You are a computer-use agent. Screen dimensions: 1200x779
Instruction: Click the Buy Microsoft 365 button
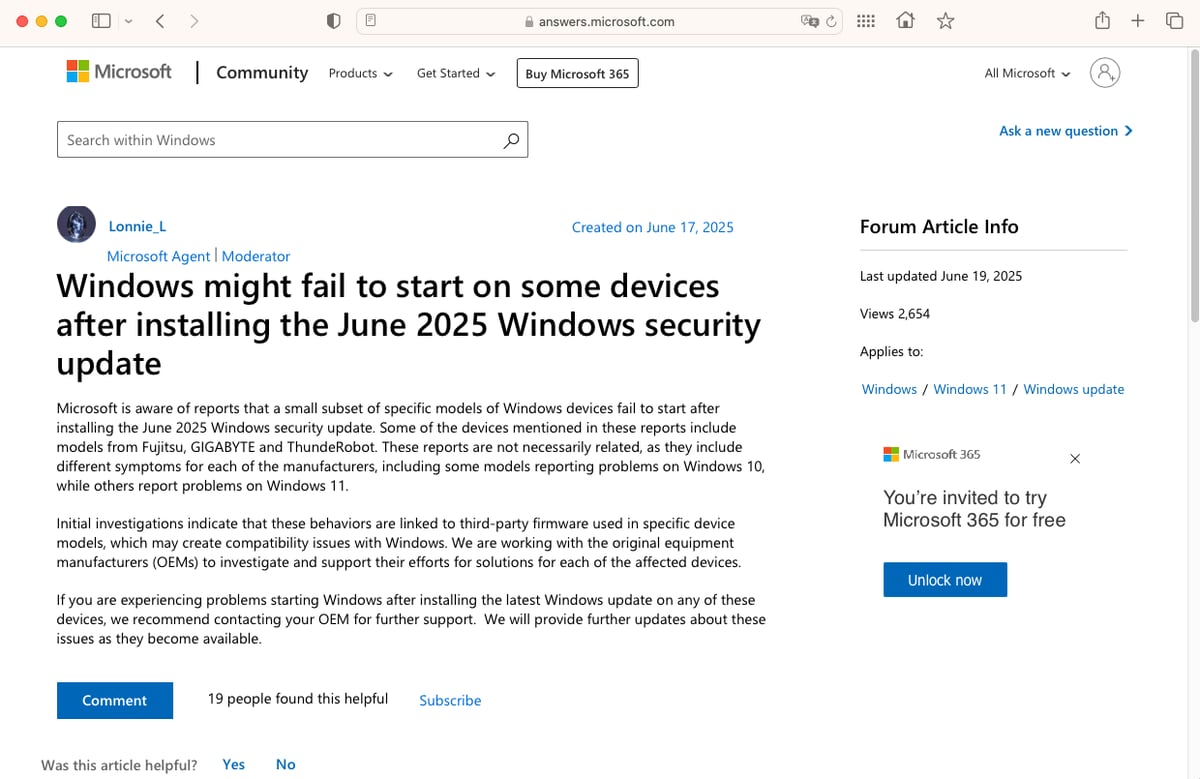577,73
